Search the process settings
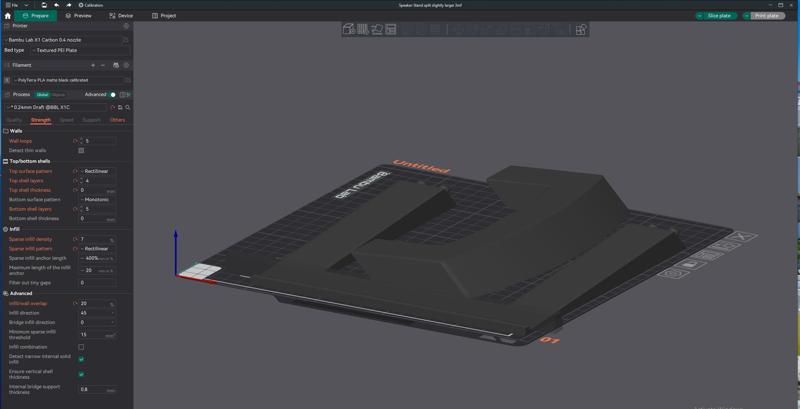Screen dimensions: 800x409 pyautogui.click(x=128, y=108)
